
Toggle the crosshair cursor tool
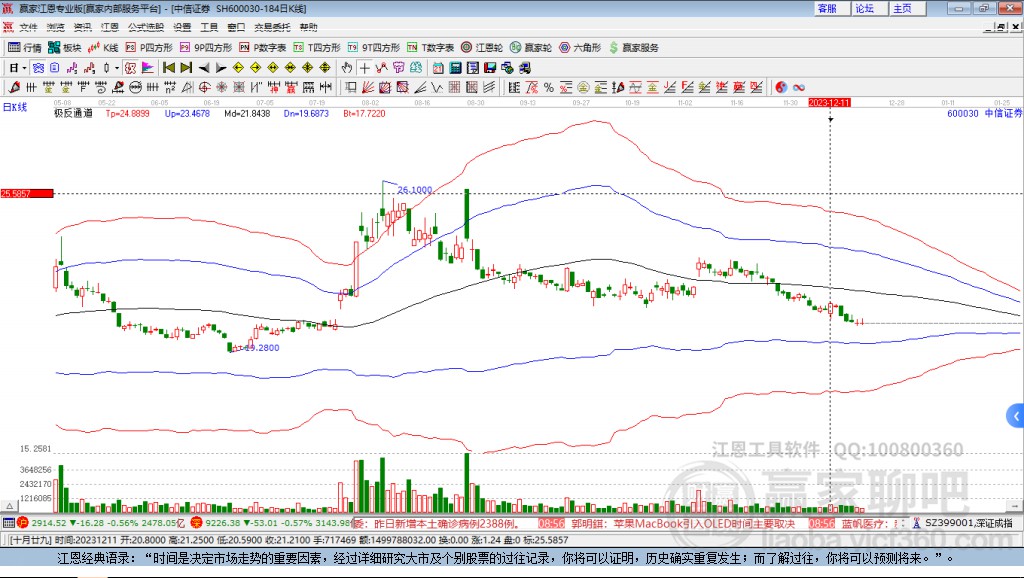tap(364, 68)
